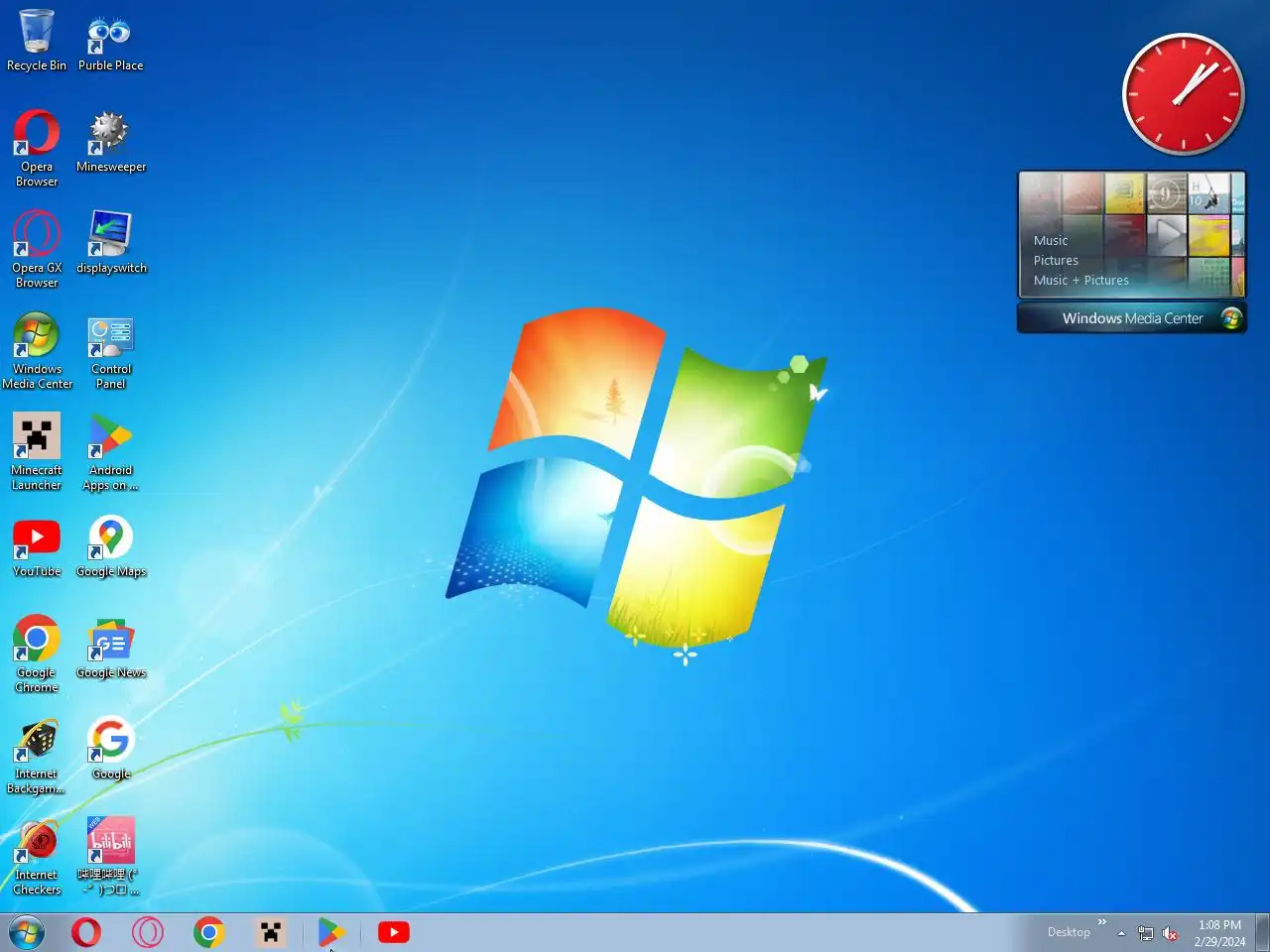Select the Google Maps desktop icon

(x=110, y=546)
